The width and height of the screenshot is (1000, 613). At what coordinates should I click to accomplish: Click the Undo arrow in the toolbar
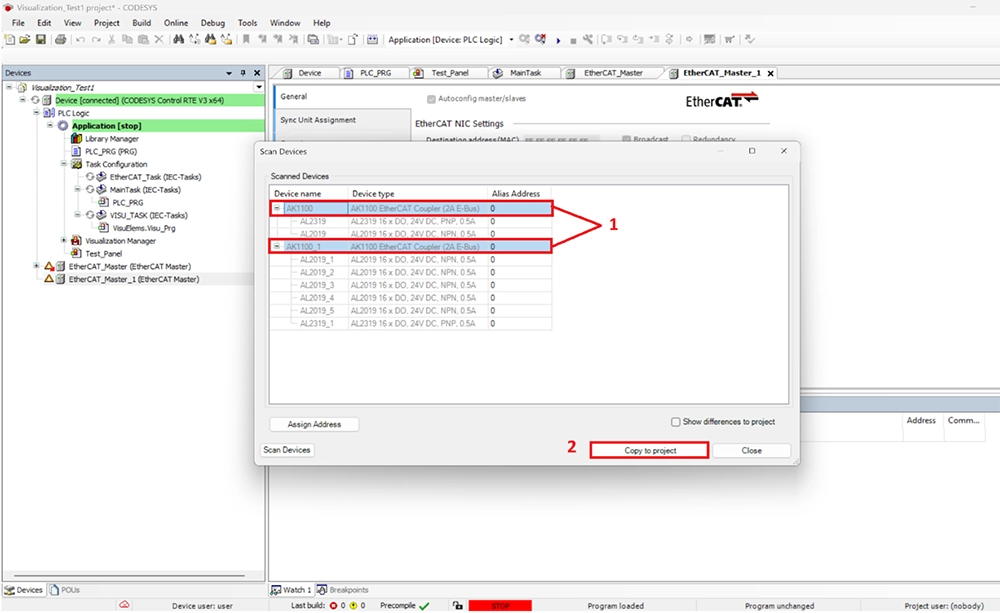tap(80, 40)
